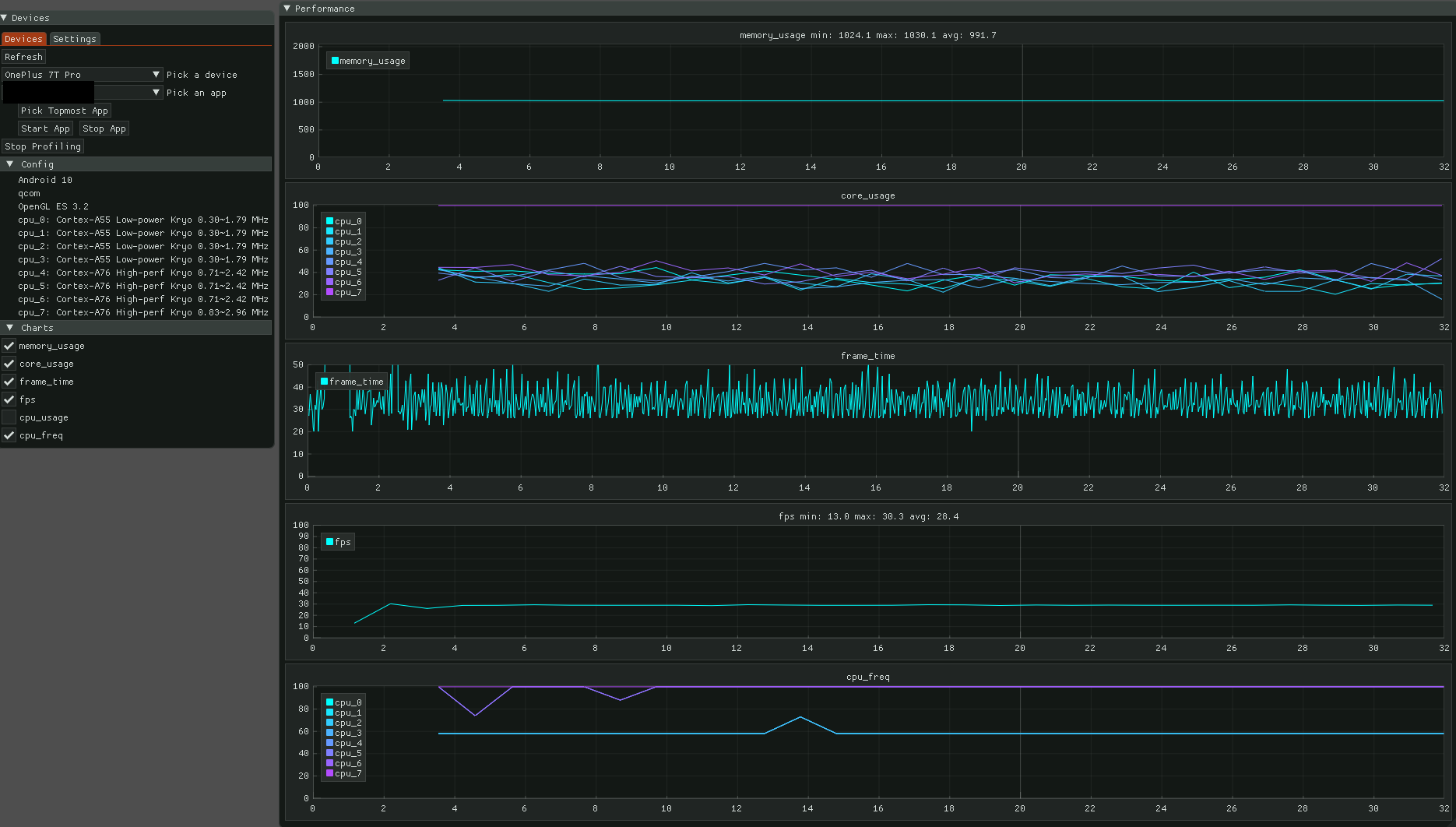Switch to the Devices tab
The width and height of the screenshot is (1456, 827).
click(23, 39)
